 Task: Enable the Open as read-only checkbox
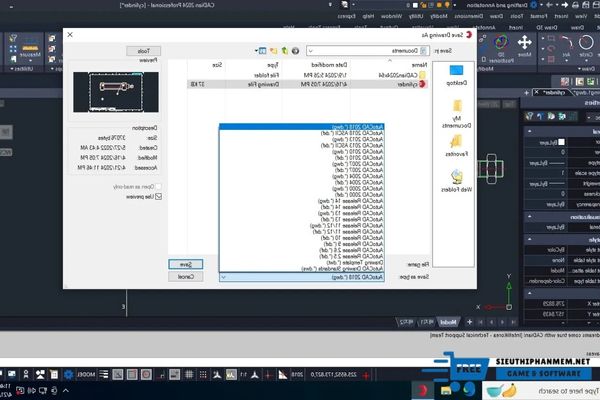[x=158, y=186]
